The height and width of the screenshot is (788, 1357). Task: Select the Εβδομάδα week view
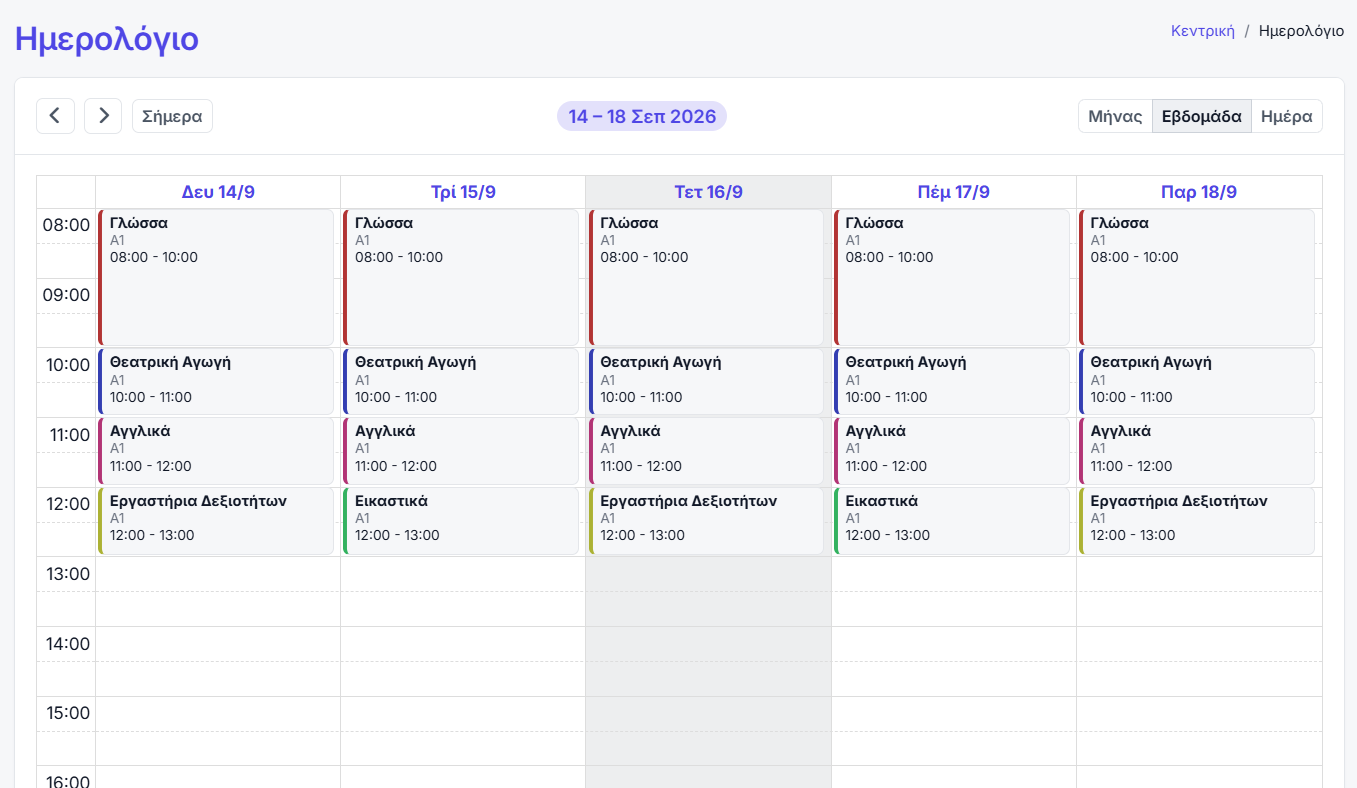click(1201, 116)
